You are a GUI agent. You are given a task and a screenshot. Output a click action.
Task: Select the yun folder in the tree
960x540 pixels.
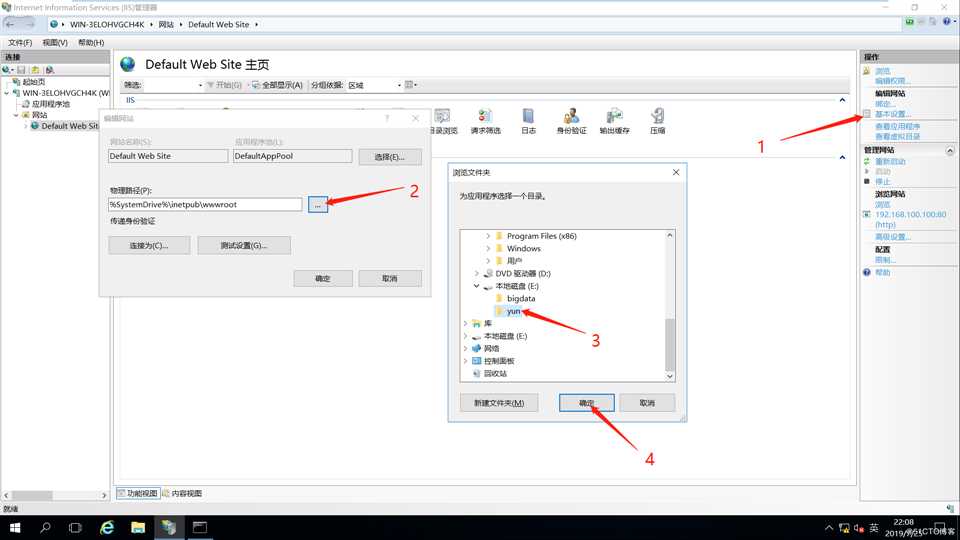(508, 311)
